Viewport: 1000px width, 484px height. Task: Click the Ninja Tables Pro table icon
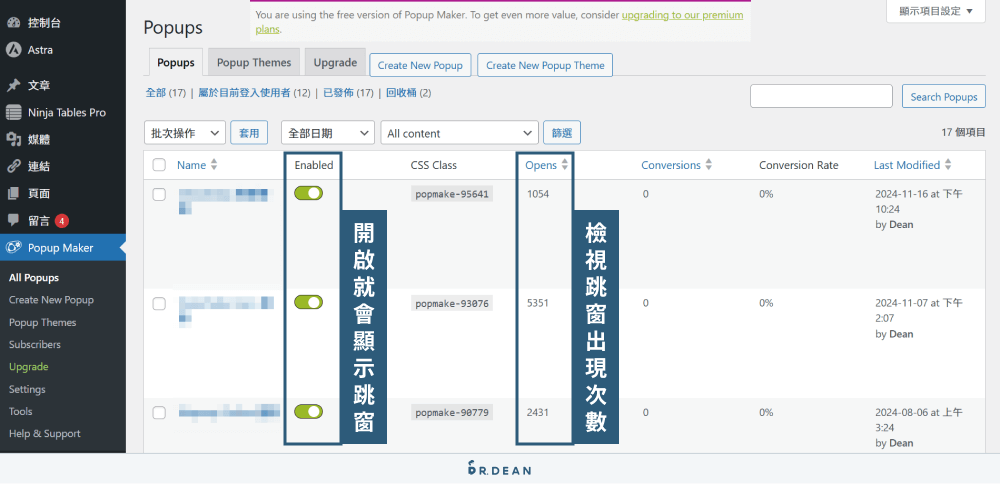click(13, 113)
